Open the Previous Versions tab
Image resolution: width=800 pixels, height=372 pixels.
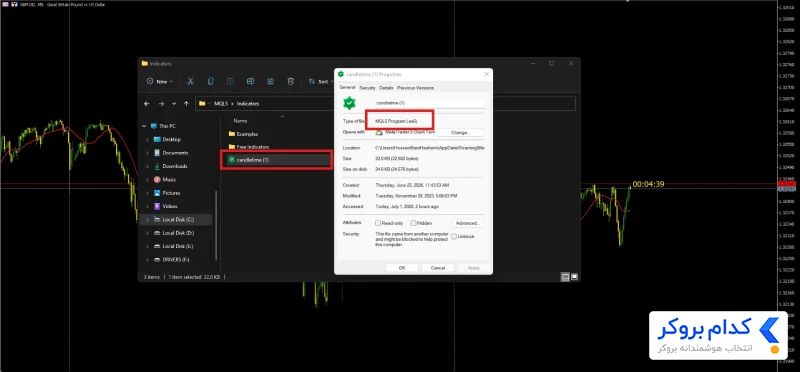(415, 88)
